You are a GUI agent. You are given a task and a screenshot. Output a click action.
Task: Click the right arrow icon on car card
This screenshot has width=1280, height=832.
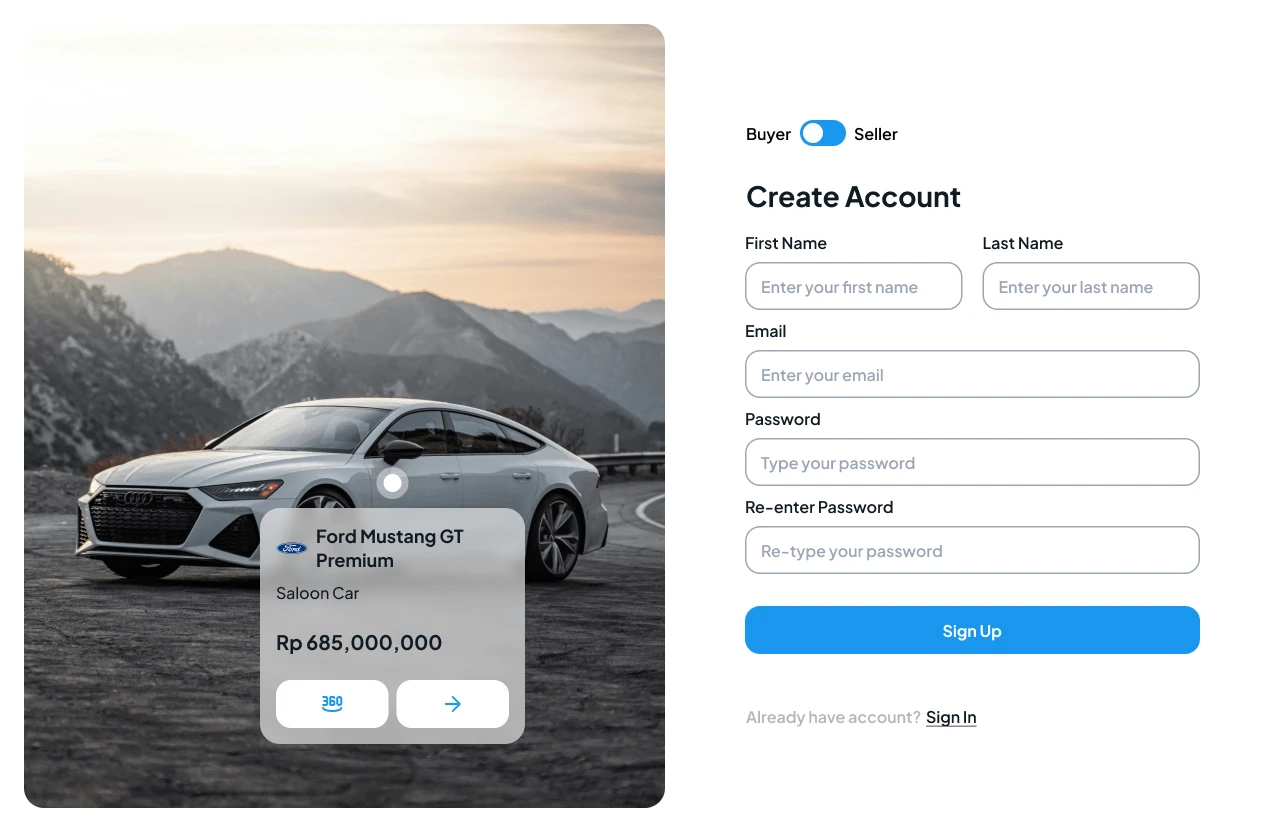pyautogui.click(x=453, y=704)
